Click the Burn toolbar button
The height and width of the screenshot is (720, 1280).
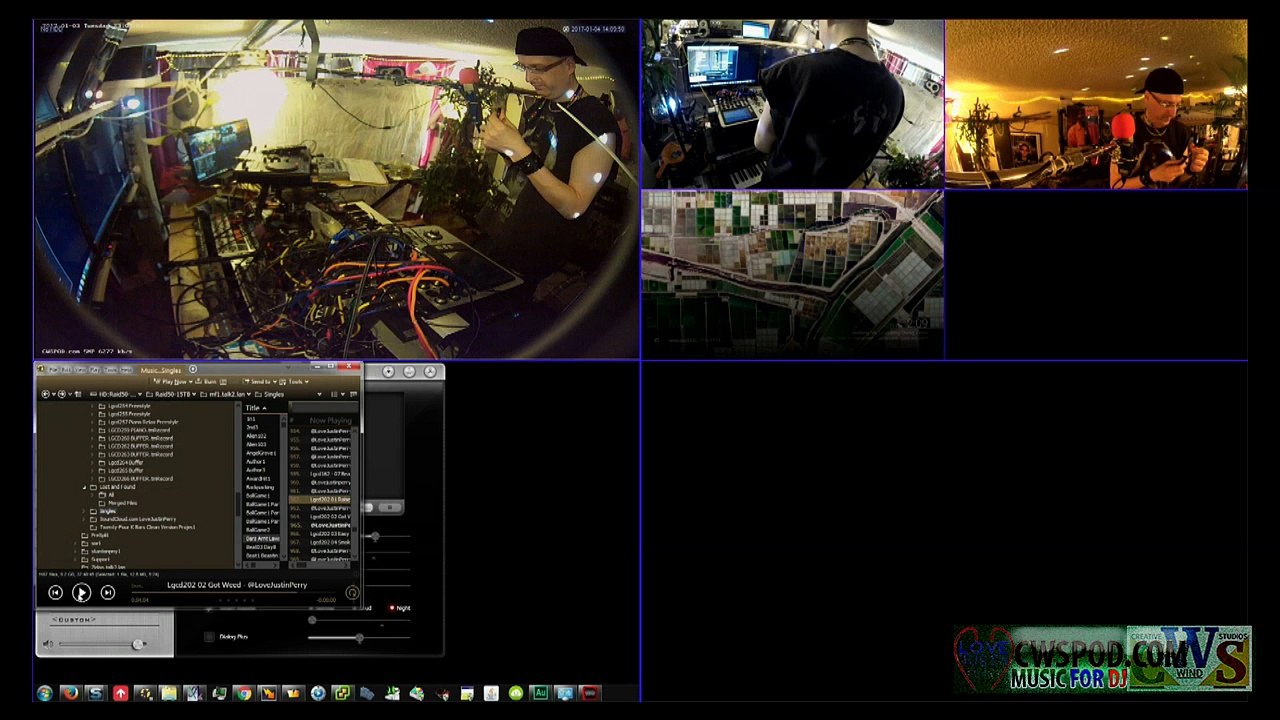pyautogui.click(x=207, y=381)
